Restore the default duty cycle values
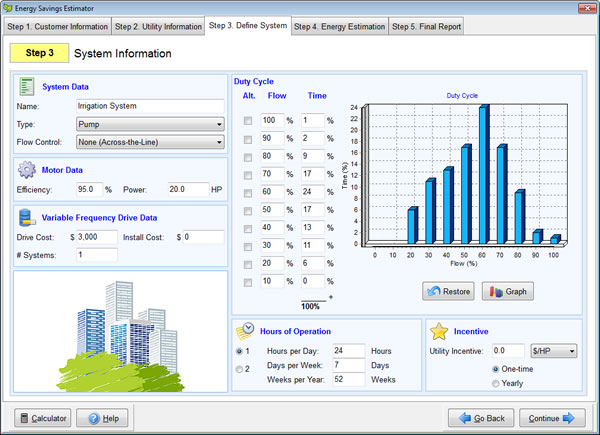This screenshot has height=435, width=600. coord(448,292)
